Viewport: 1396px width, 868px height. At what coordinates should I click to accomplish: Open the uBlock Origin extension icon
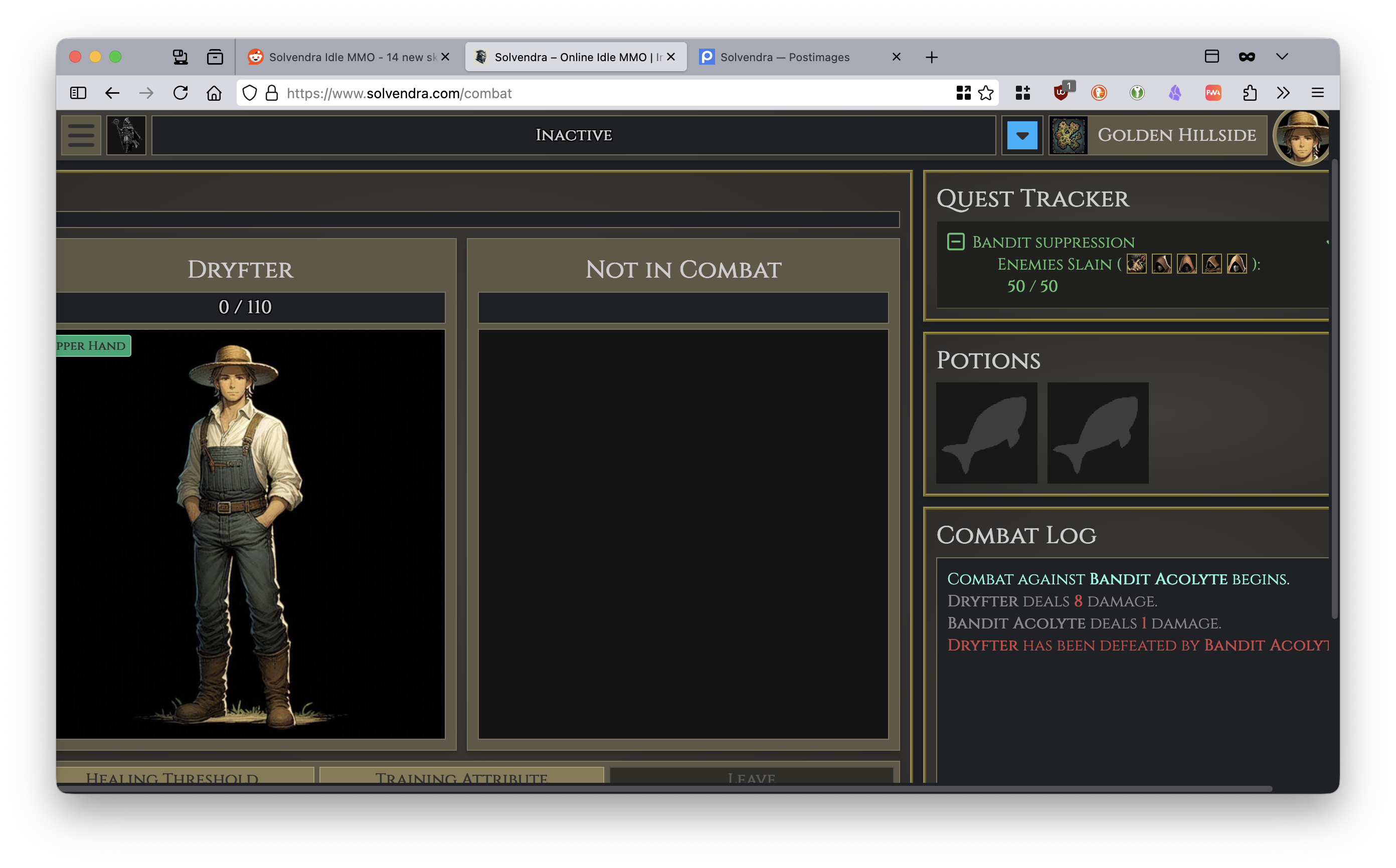(1061, 93)
